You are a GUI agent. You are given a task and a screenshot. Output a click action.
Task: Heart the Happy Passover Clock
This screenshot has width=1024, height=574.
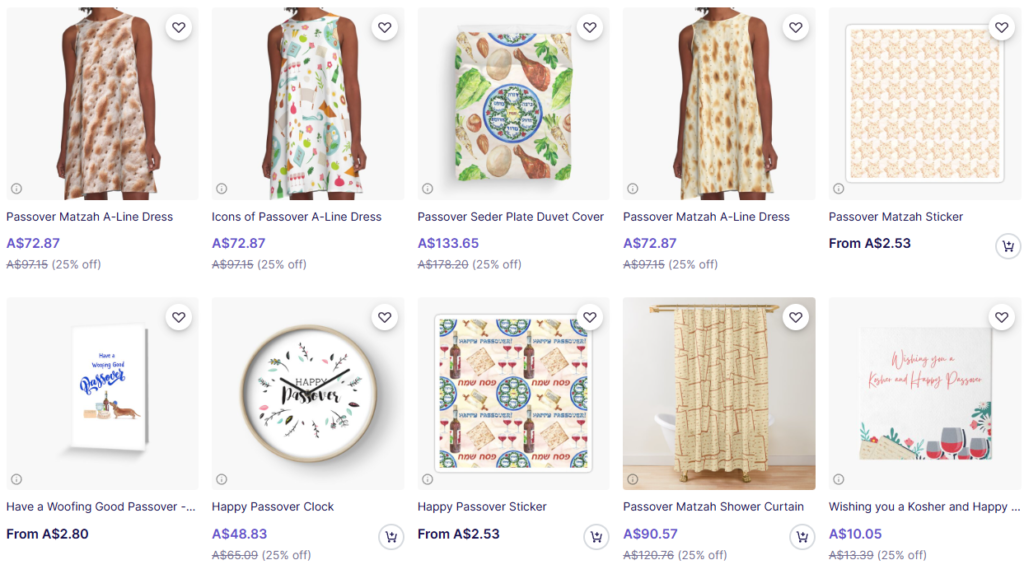pos(385,318)
